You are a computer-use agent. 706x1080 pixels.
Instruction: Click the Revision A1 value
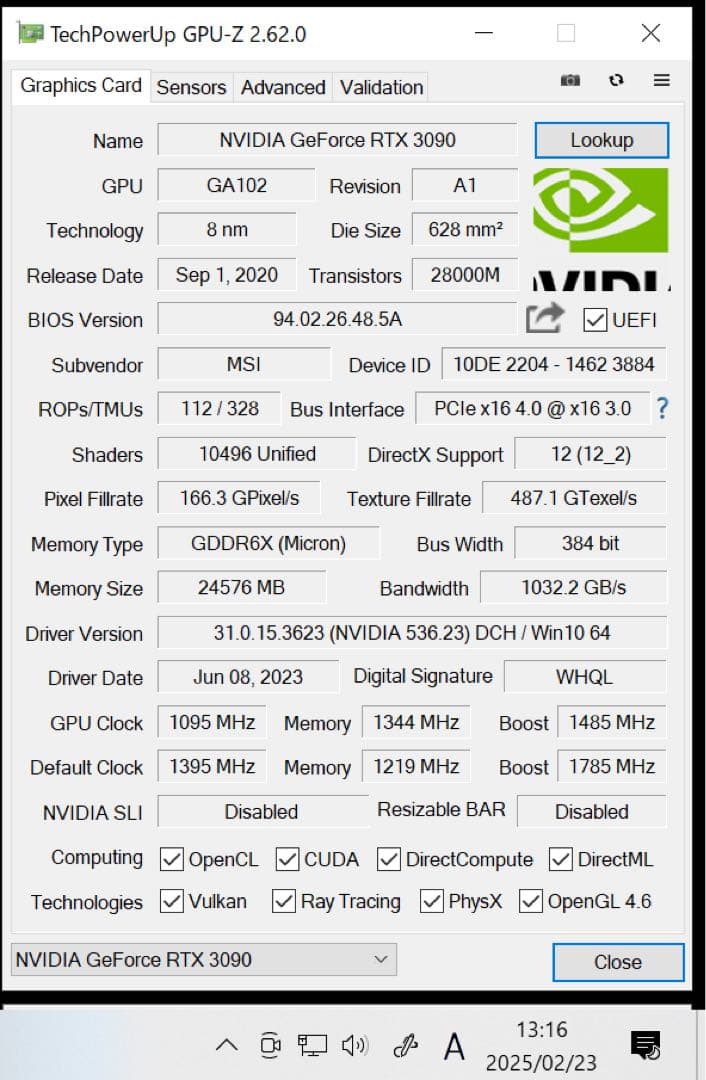pyautogui.click(x=465, y=185)
